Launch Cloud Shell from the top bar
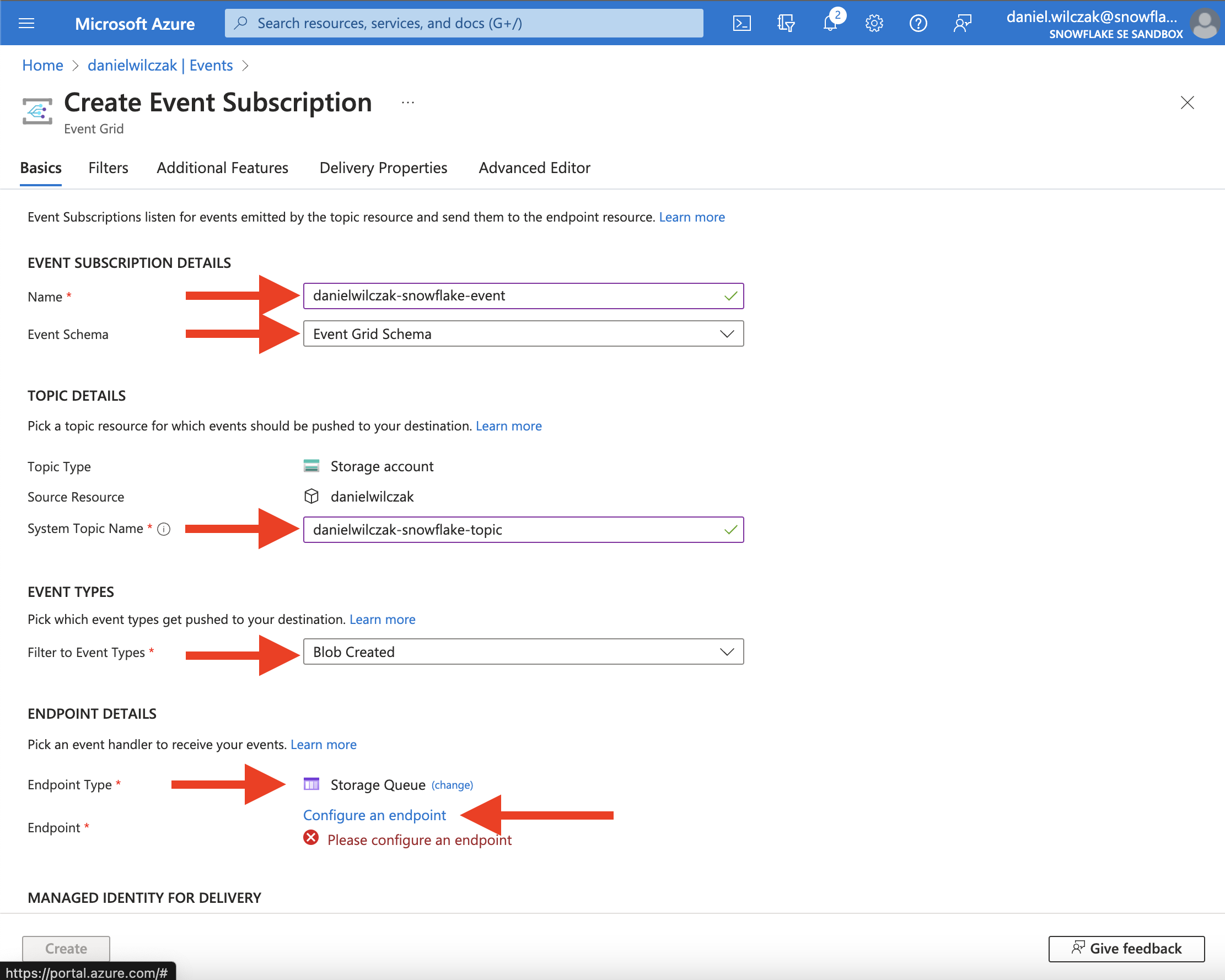The width and height of the screenshot is (1225, 980). tap(742, 23)
